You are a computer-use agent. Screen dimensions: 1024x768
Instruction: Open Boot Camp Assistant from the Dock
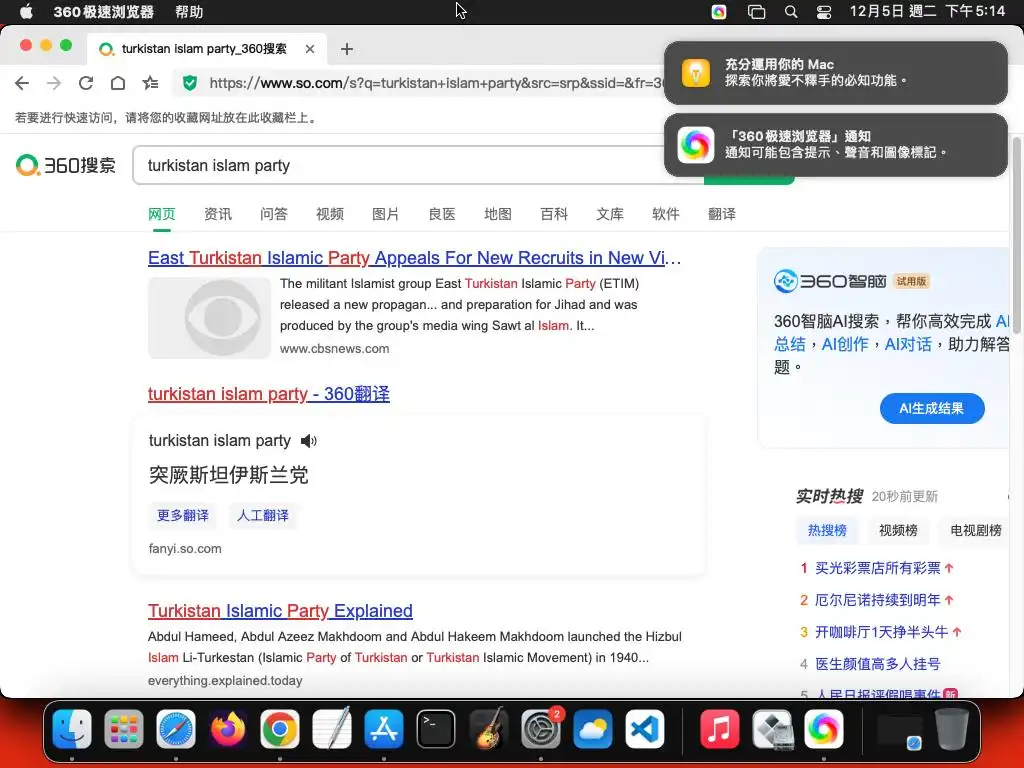tap(771, 729)
